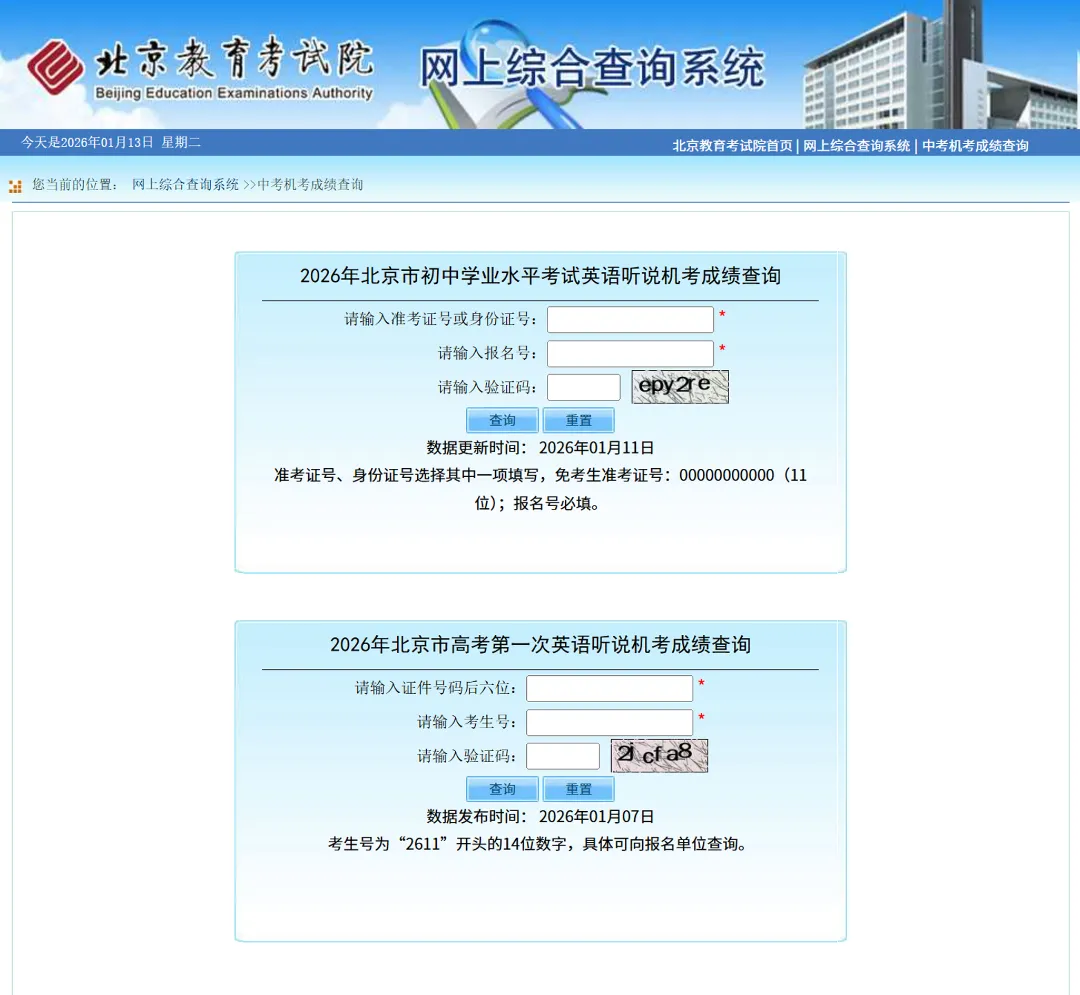Click 重置 button in 初中学业水平考试 form
Viewport: 1080px width, 995px height.
pyautogui.click(x=579, y=420)
